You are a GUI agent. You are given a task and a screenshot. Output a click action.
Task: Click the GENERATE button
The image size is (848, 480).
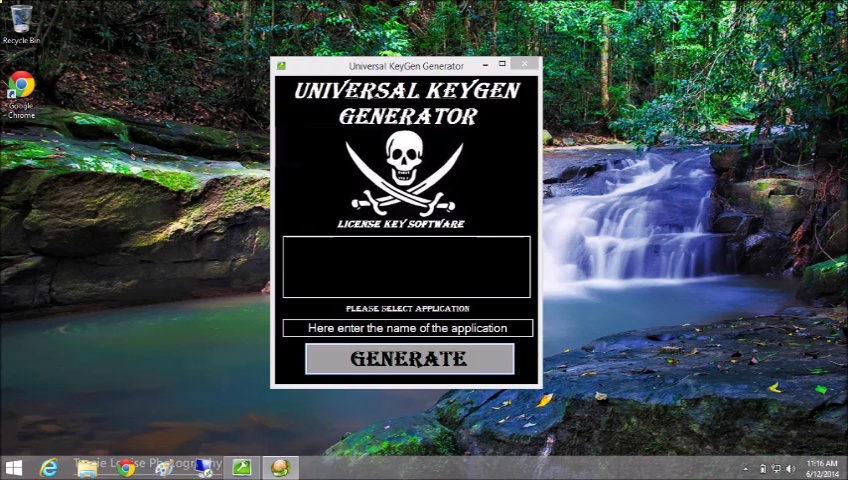pyautogui.click(x=409, y=359)
